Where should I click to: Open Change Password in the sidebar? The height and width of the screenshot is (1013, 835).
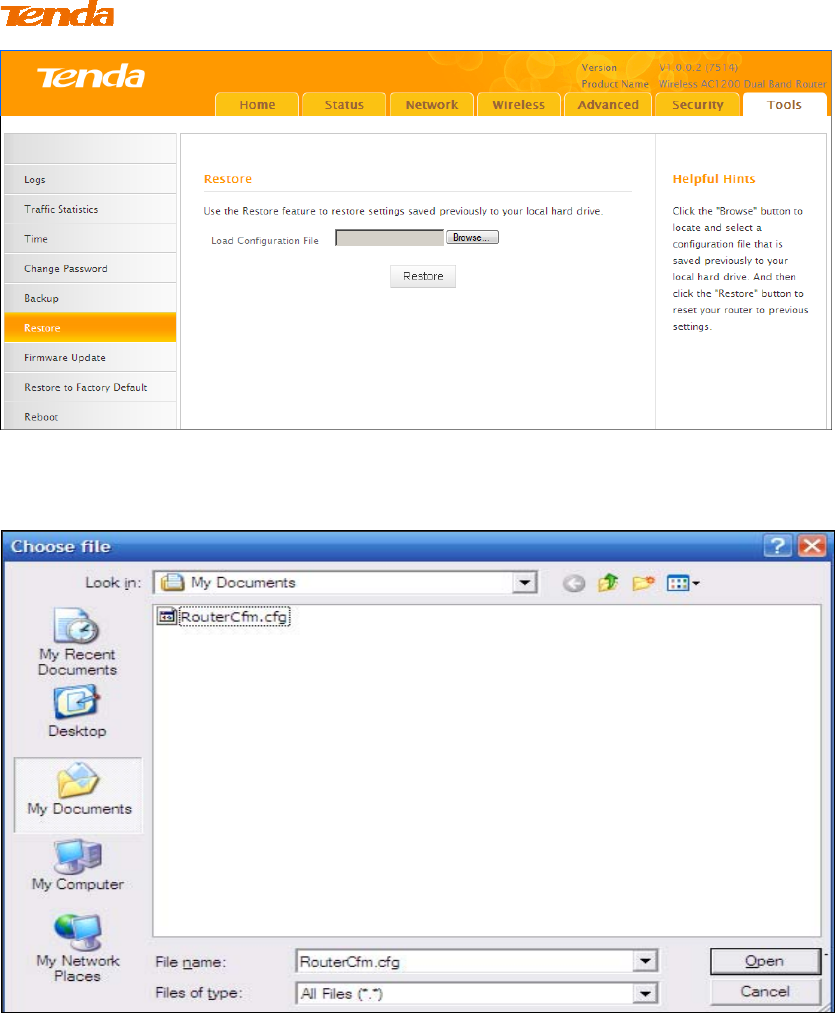pyautogui.click(x=90, y=268)
